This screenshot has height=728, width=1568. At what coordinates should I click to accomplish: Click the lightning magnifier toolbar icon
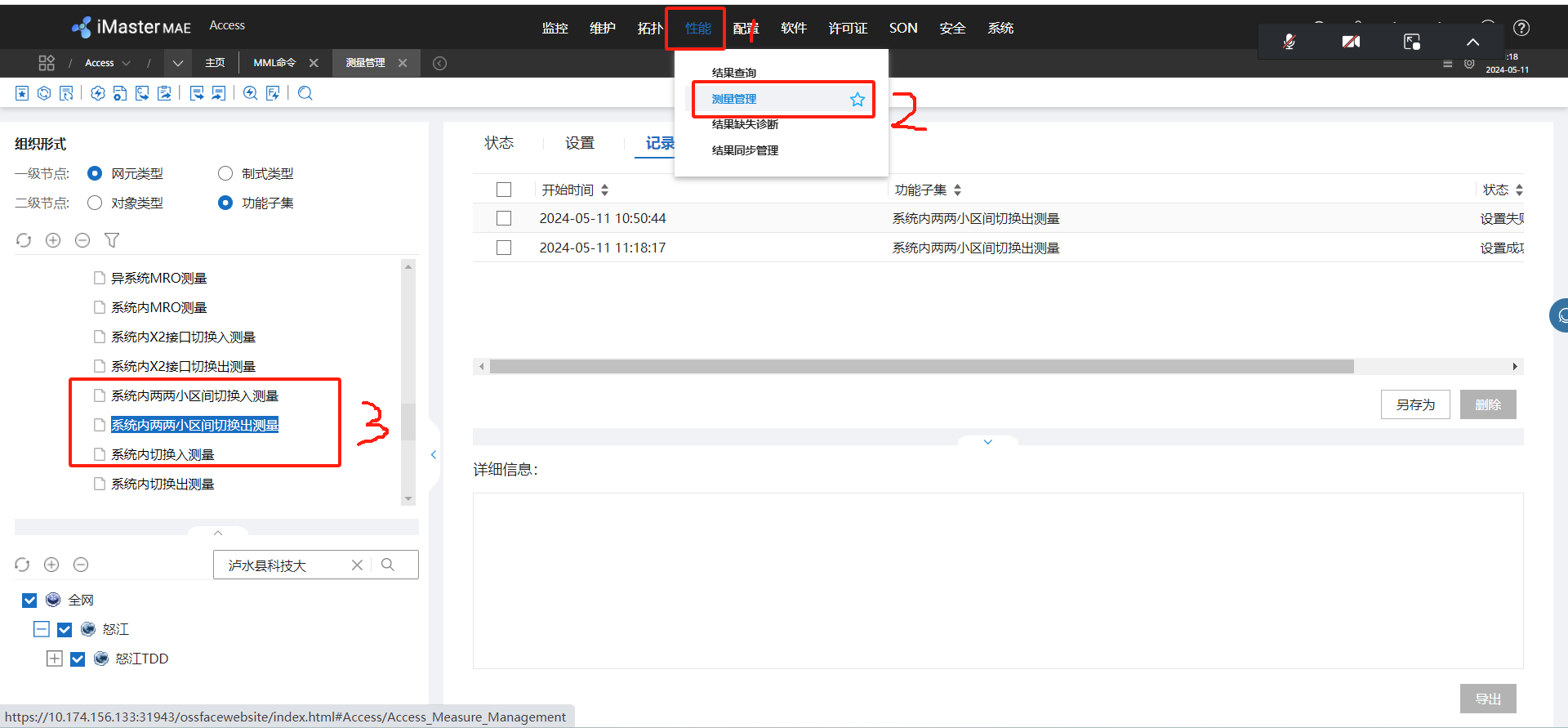coord(251,93)
